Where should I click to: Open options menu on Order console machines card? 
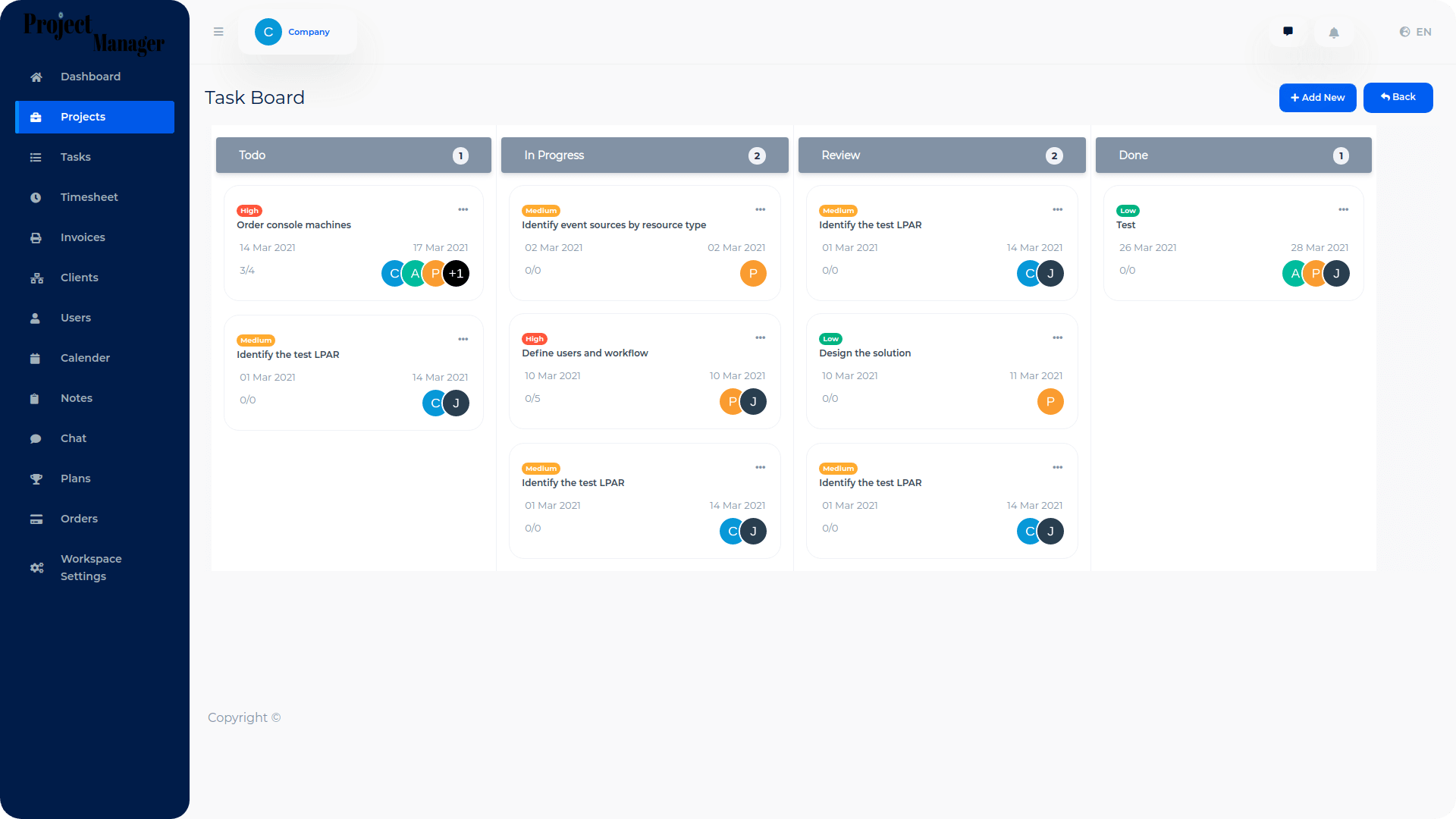463,210
